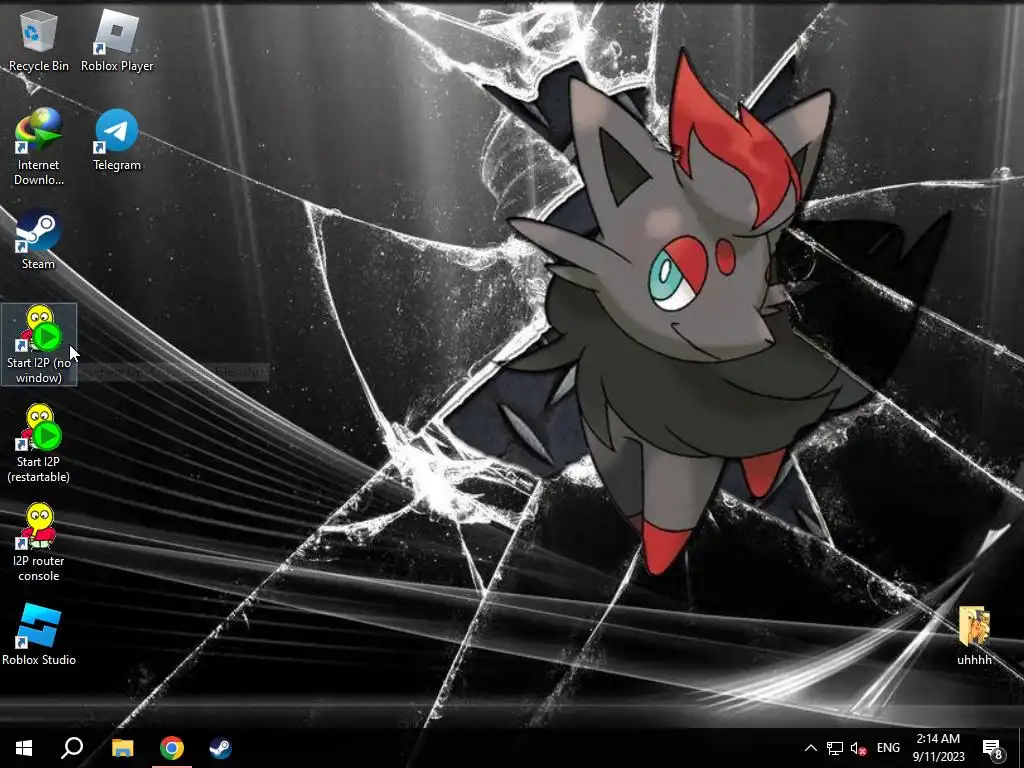Select the Internet Download Manager shortcut
Screen dimensions: 1024x768
click(39, 148)
